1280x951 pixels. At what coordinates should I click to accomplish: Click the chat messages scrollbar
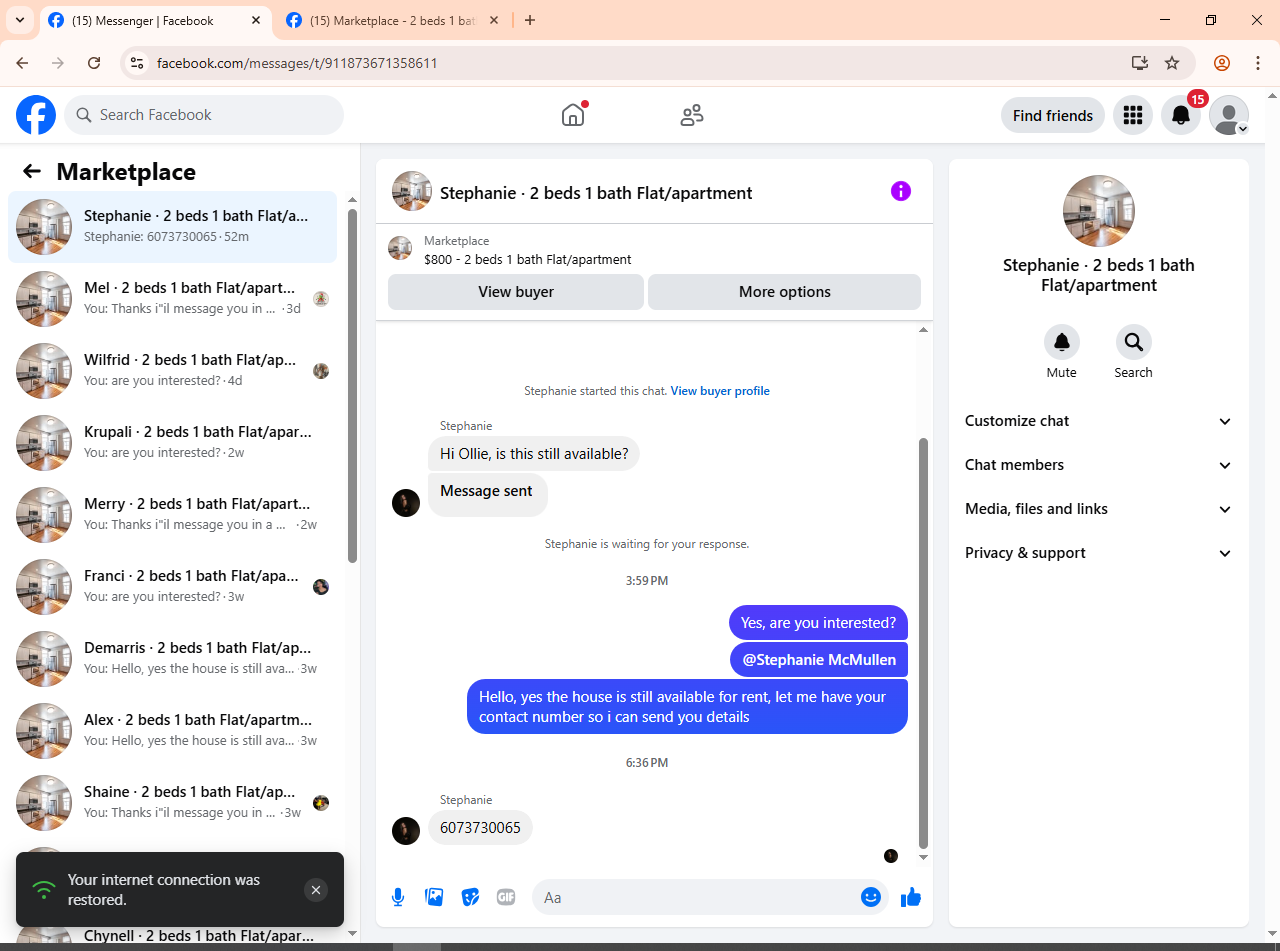click(923, 643)
